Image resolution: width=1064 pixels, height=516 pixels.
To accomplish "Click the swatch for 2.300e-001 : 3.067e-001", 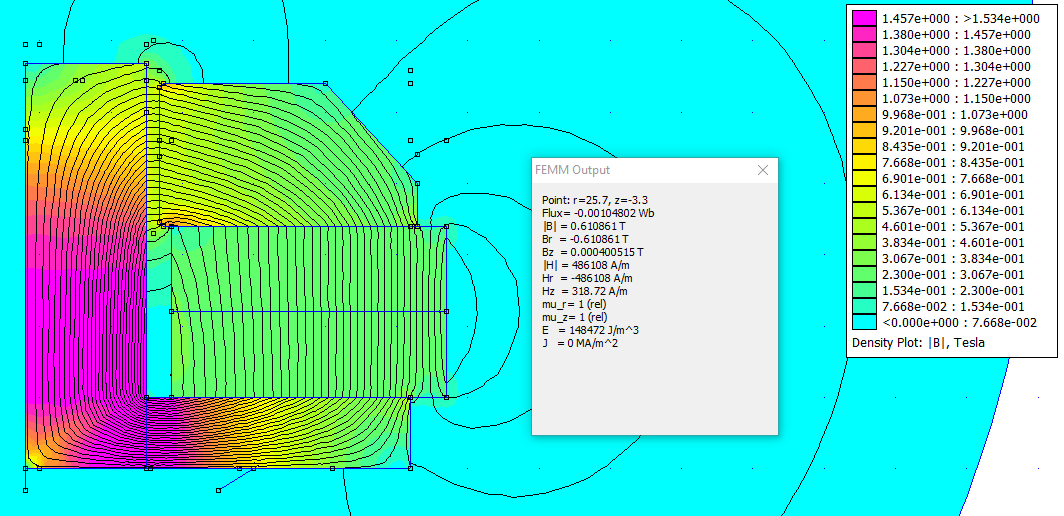I will pos(864,274).
